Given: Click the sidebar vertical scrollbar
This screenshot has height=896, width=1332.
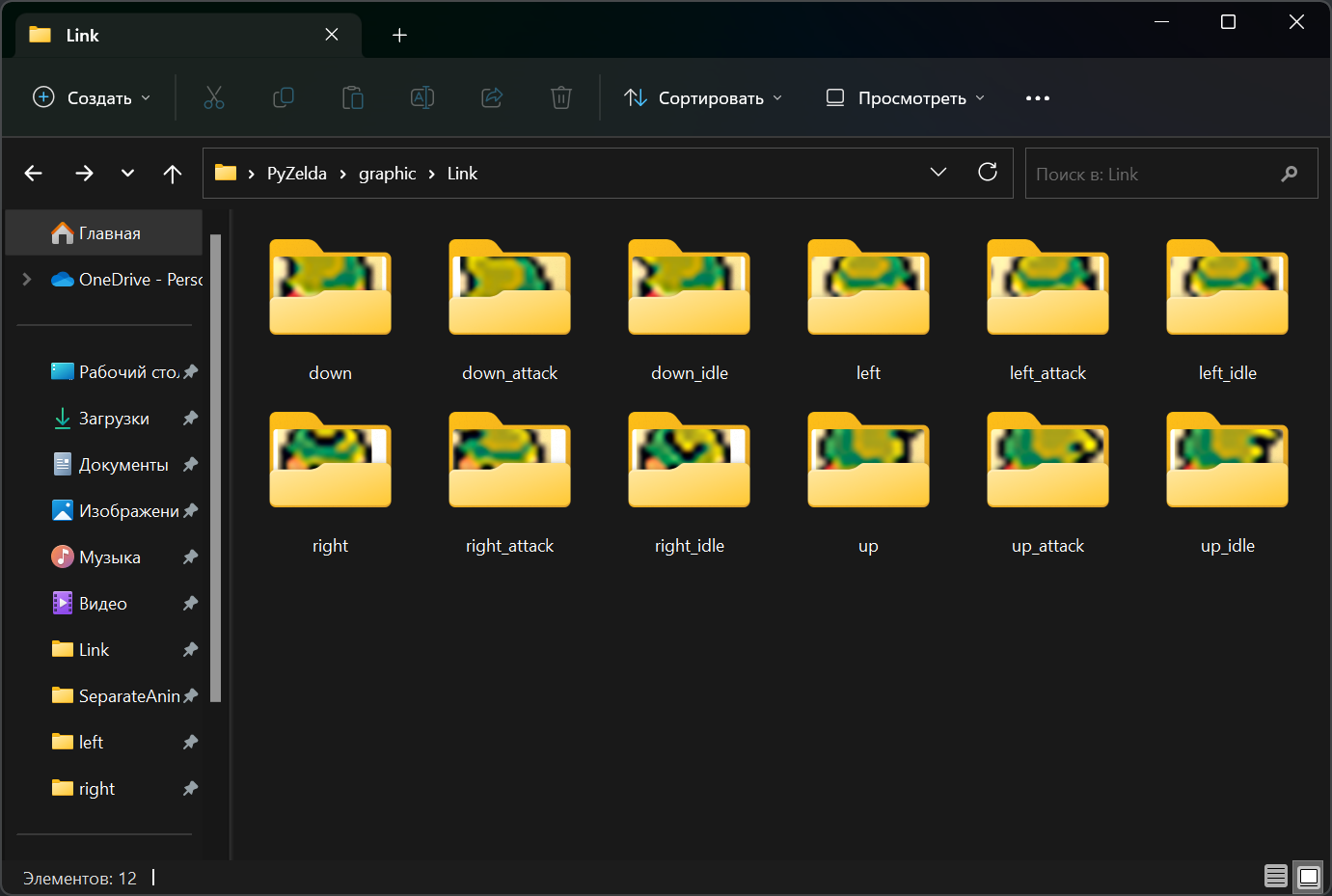Looking at the screenshot, I should (215, 468).
